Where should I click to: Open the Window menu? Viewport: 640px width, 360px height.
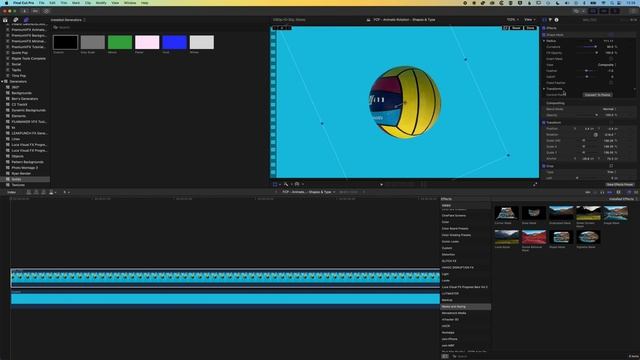(x=130, y=3)
